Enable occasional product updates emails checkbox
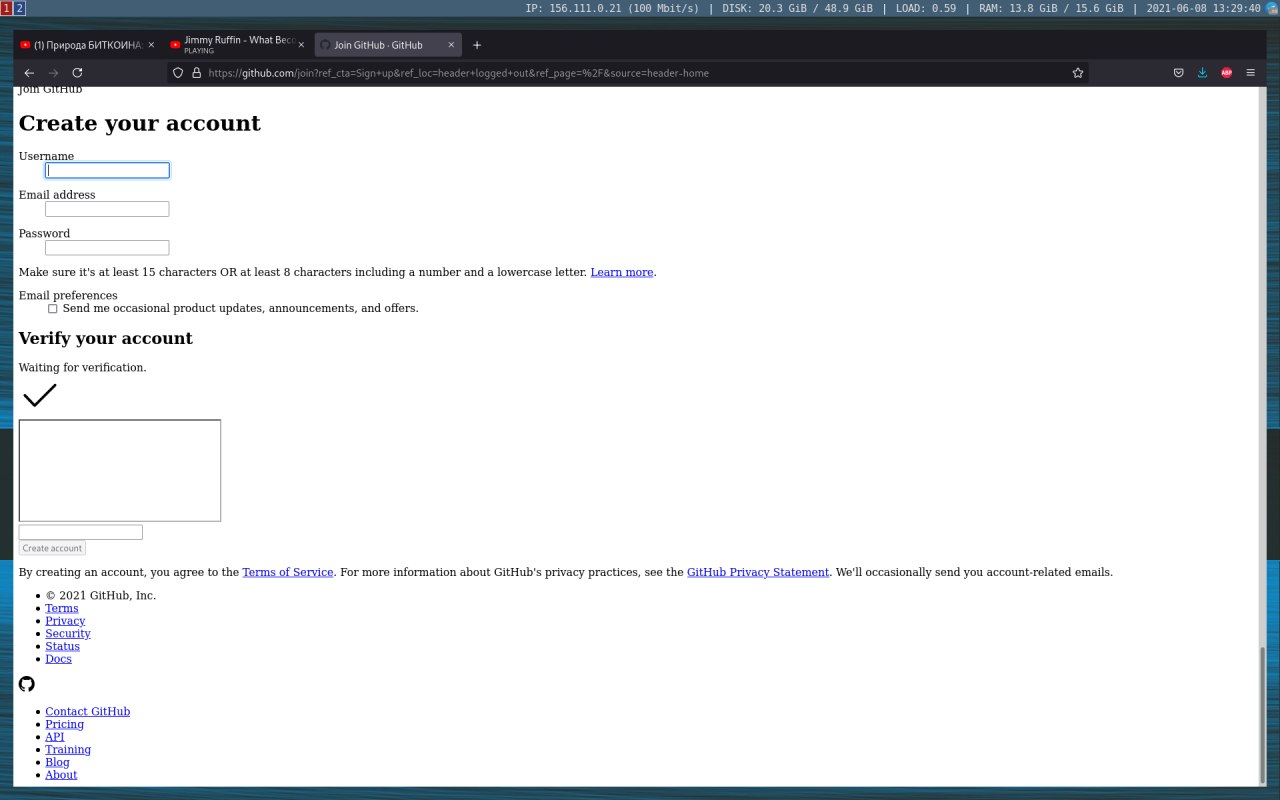The width and height of the screenshot is (1280, 800). [x=53, y=308]
